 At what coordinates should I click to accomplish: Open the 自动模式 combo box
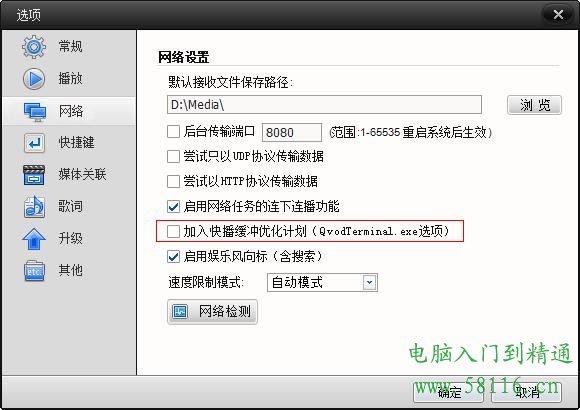point(322,283)
